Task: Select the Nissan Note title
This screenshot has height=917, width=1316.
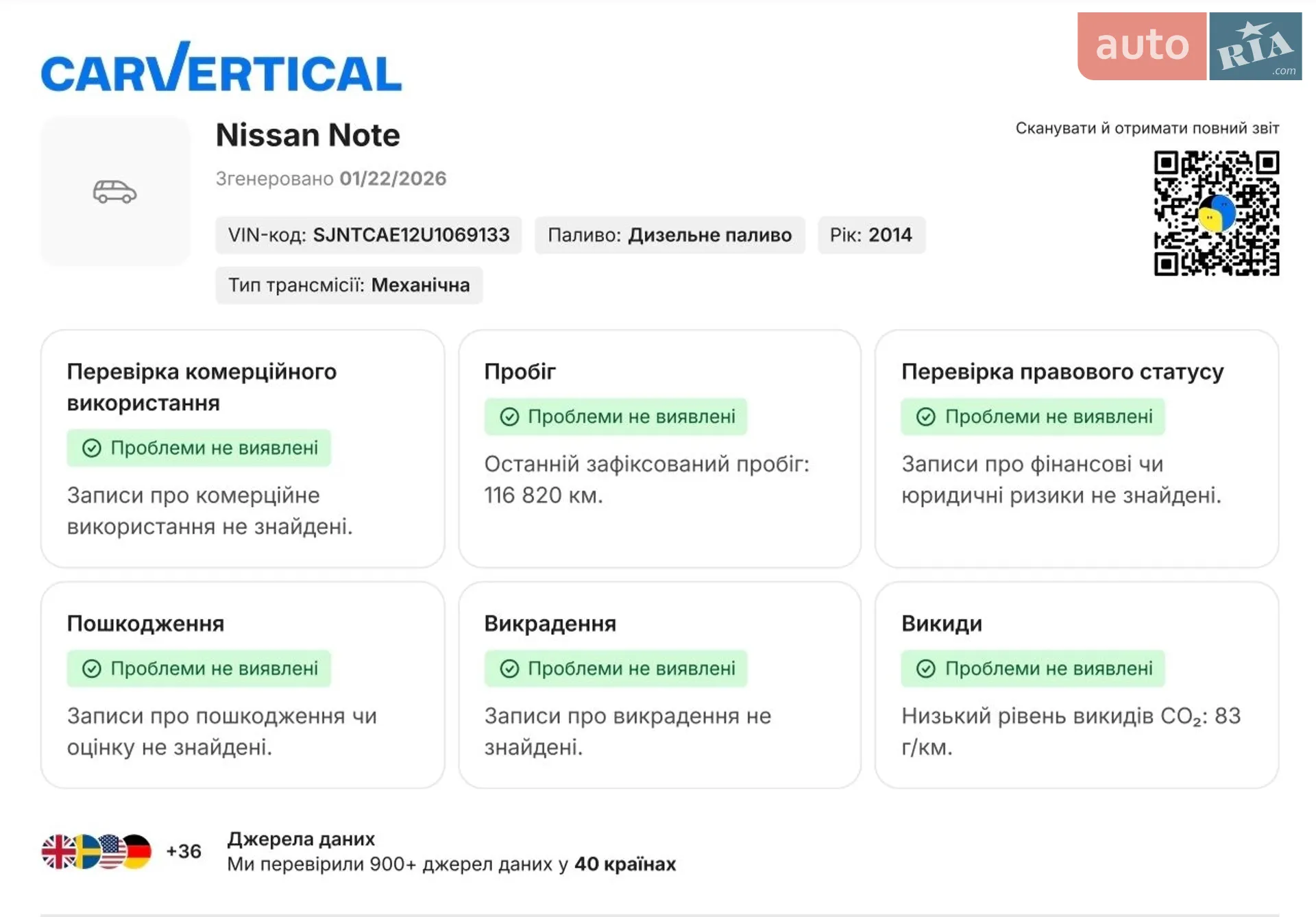Action: pyautogui.click(x=308, y=135)
